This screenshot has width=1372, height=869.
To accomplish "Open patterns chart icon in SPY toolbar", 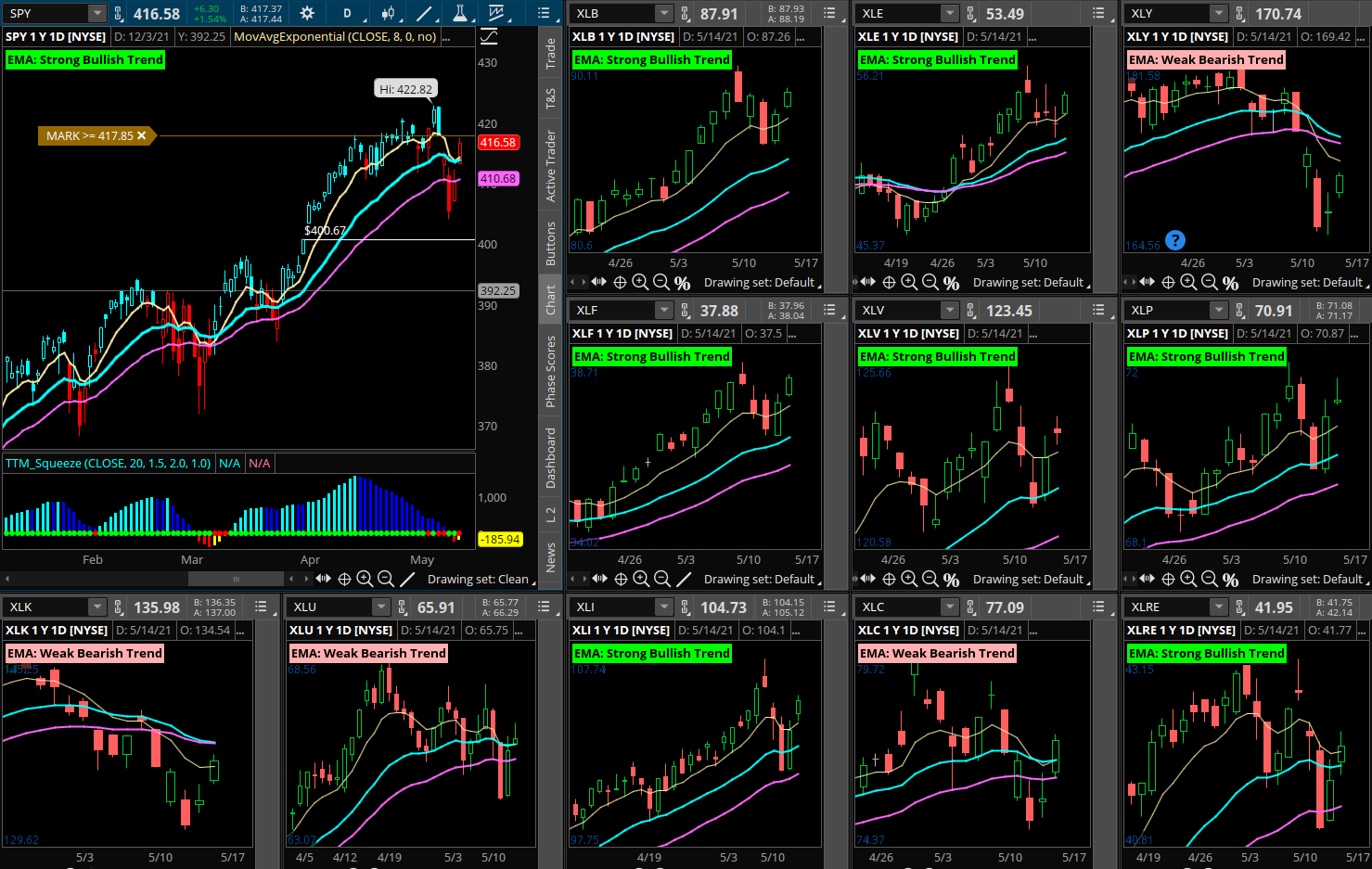I will click(497, 13).
